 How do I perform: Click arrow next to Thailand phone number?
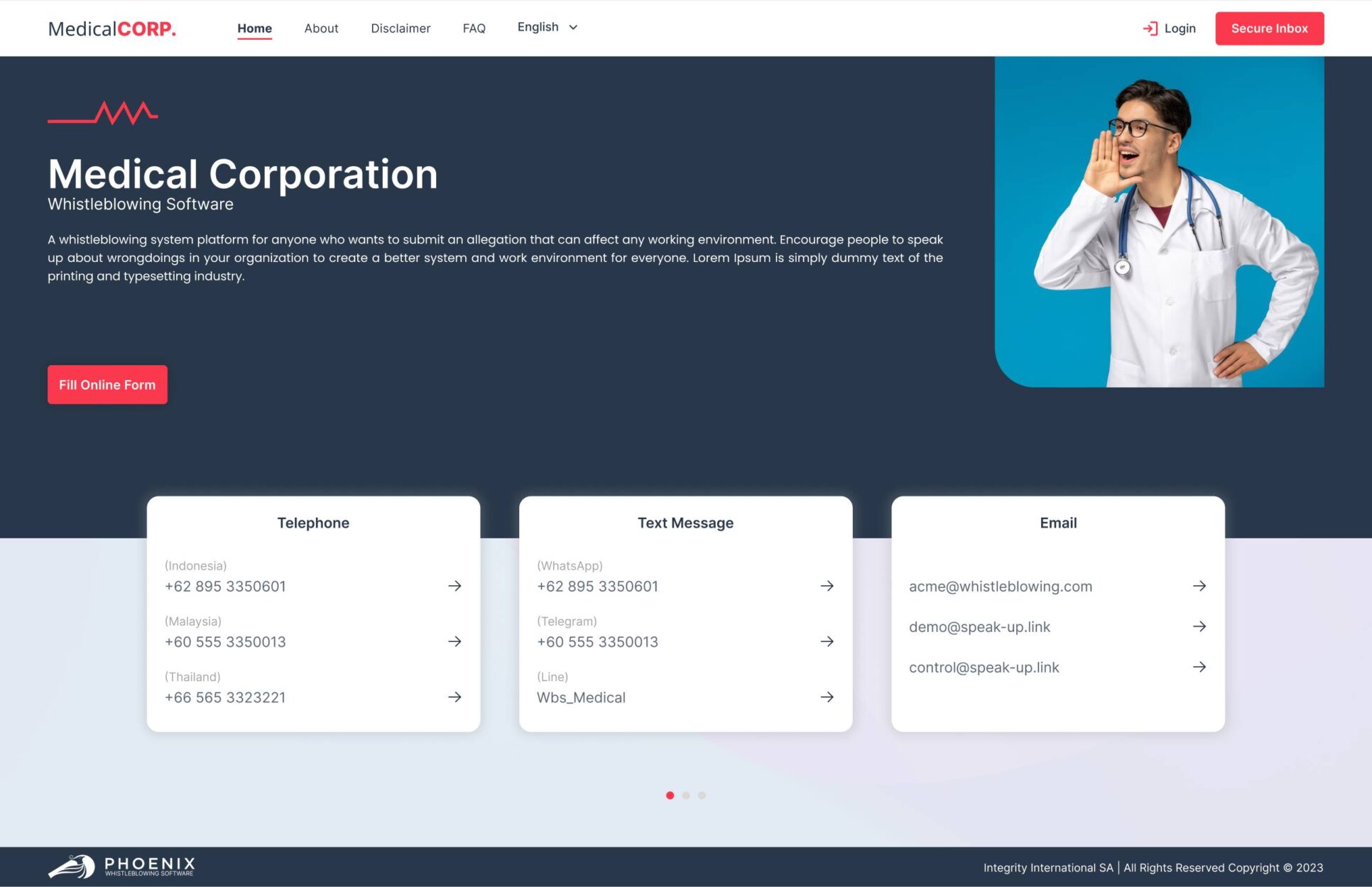tap(454, 697)
